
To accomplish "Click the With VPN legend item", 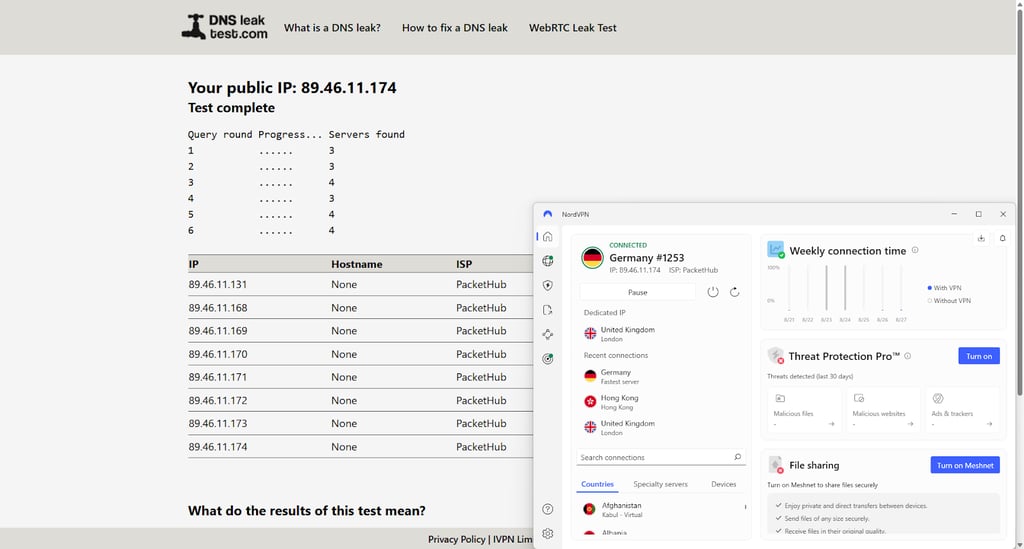I will coord(944,288).
